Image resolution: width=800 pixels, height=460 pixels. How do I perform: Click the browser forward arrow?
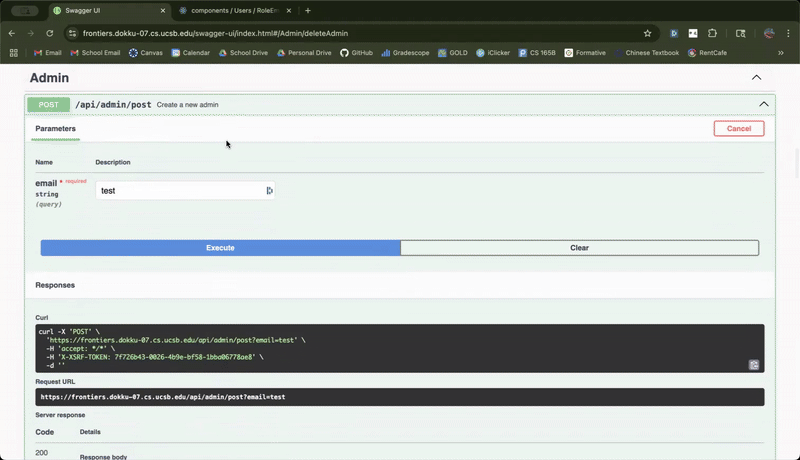coord(31,33)
